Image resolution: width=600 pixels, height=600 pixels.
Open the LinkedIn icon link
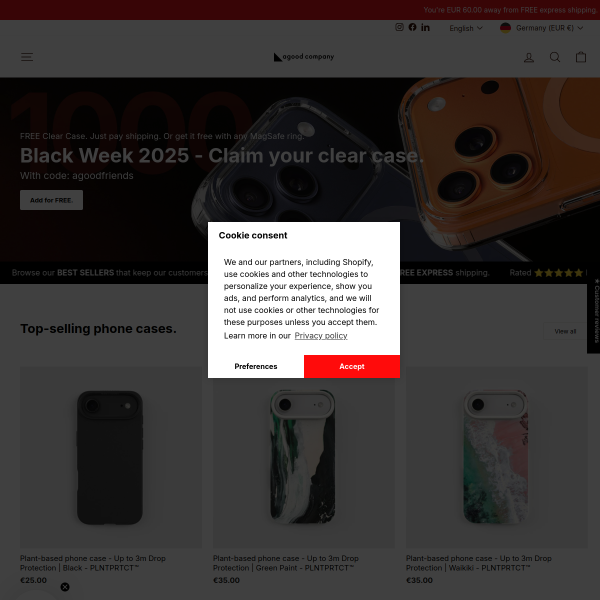point(425,28)
